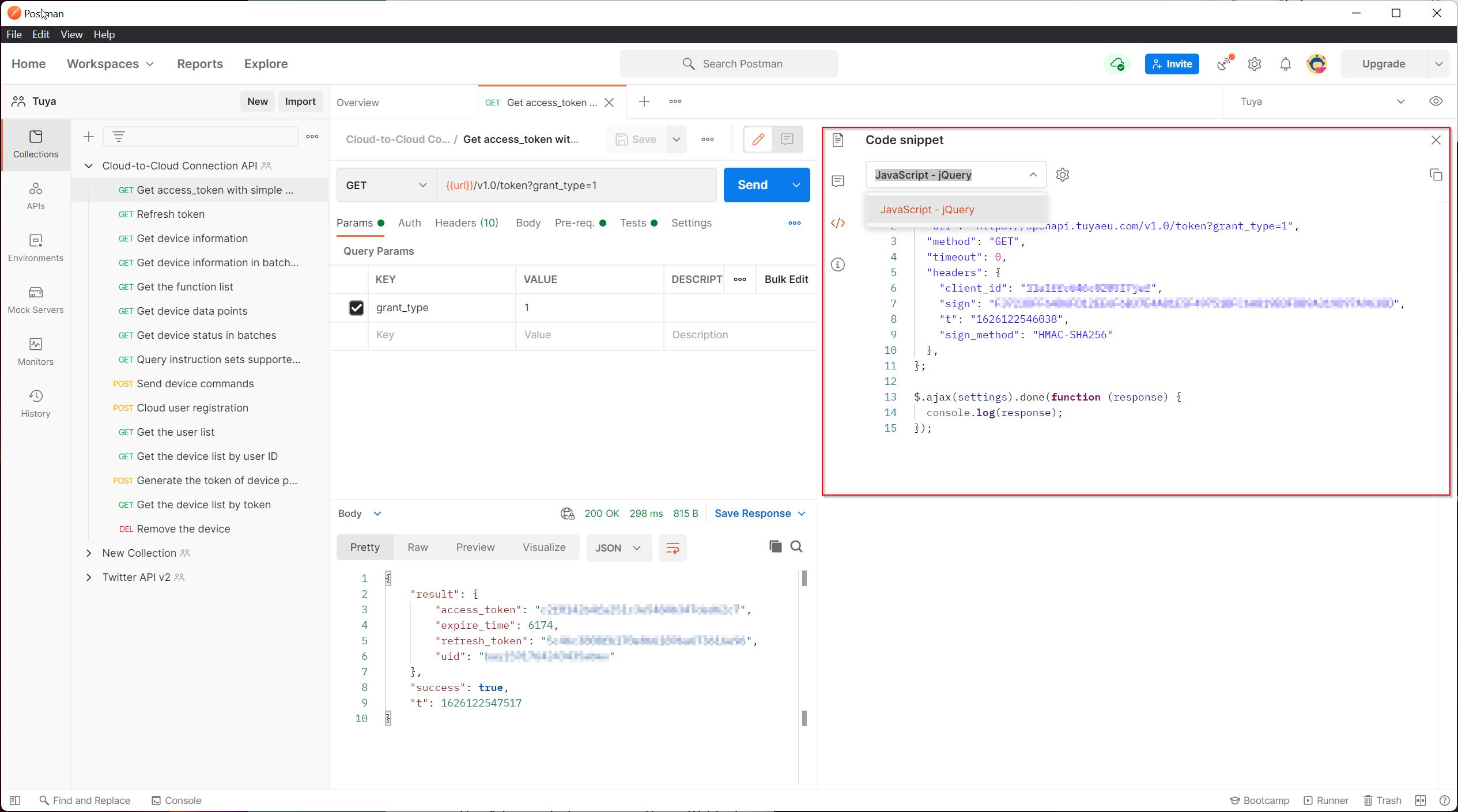The height and width of the screenshot is (812, 1458).
Task: Drag the response body vertical scrollbar
Action: (805, 580)
